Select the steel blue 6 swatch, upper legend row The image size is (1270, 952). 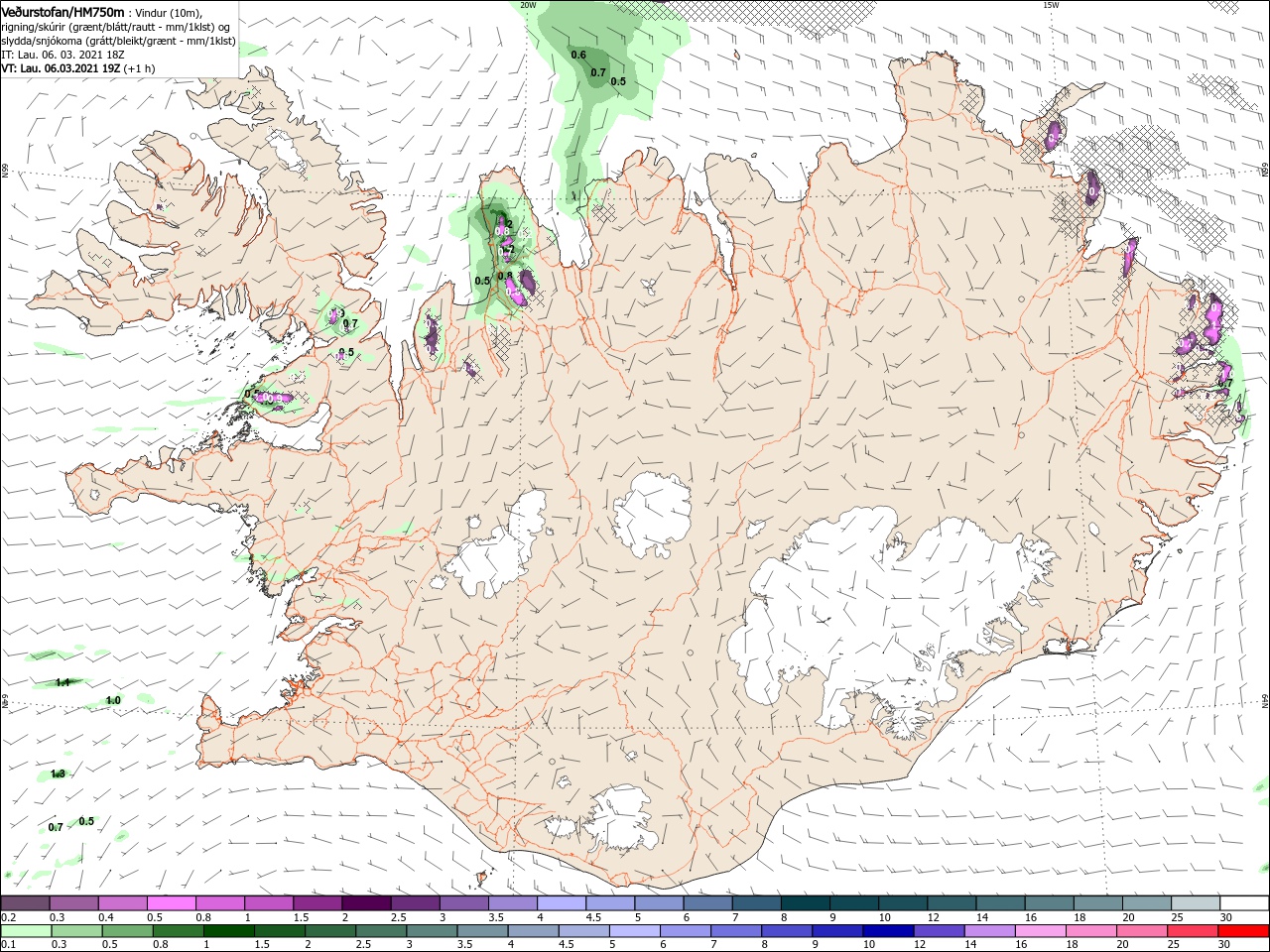707,903
